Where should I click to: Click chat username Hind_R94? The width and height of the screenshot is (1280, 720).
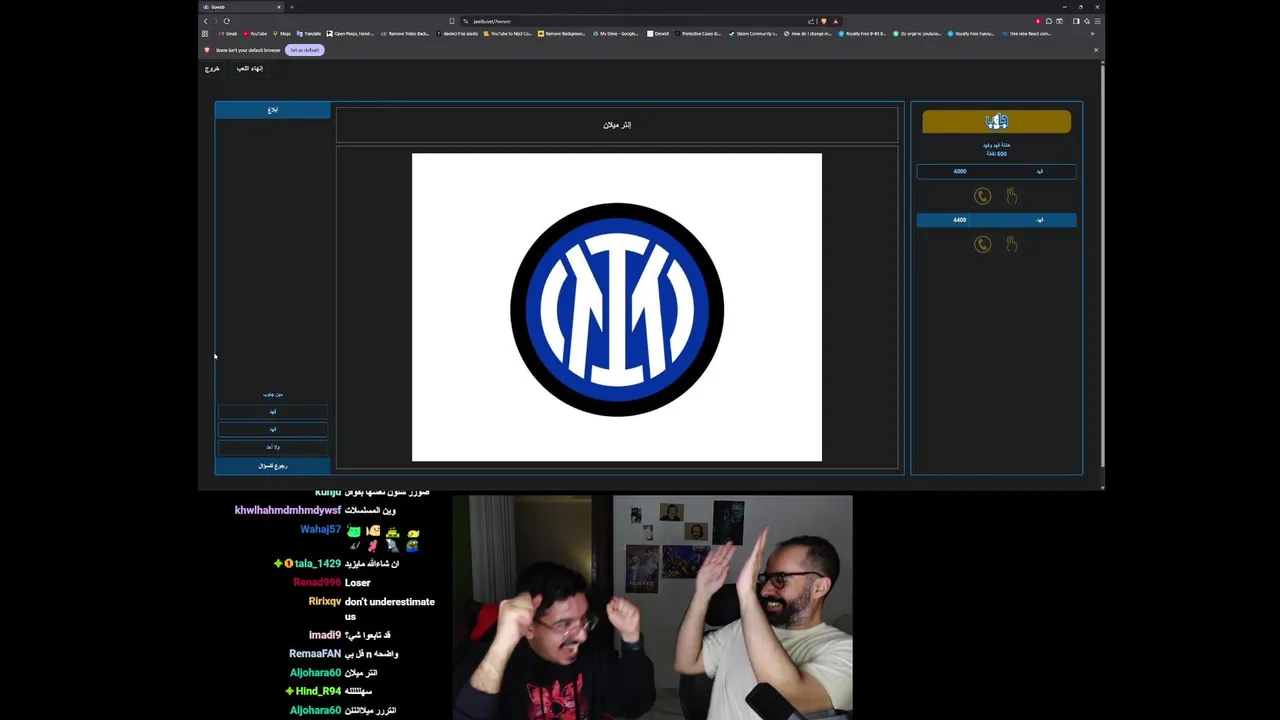click(x=318, y=692)
